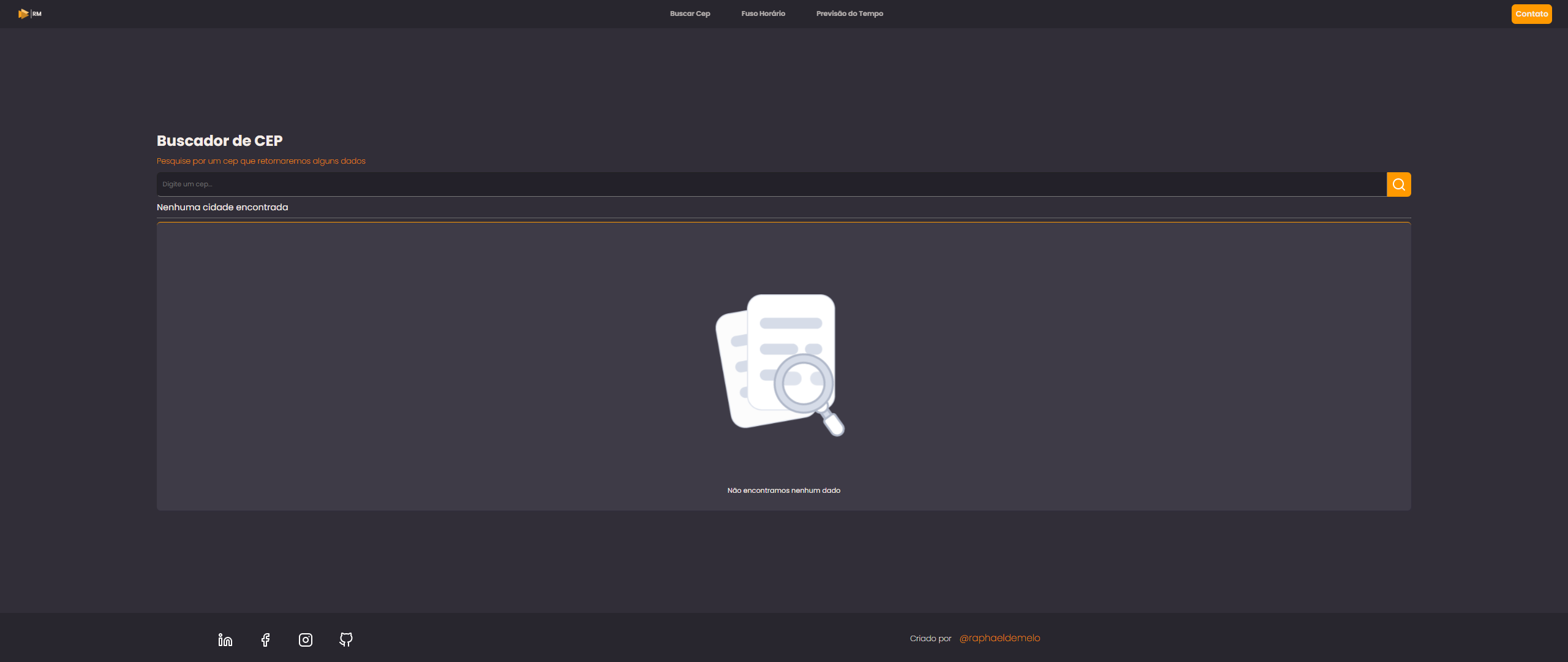Select the orange subtitle text under the heading
This screenshot has height=662, width=1568.
260,161
